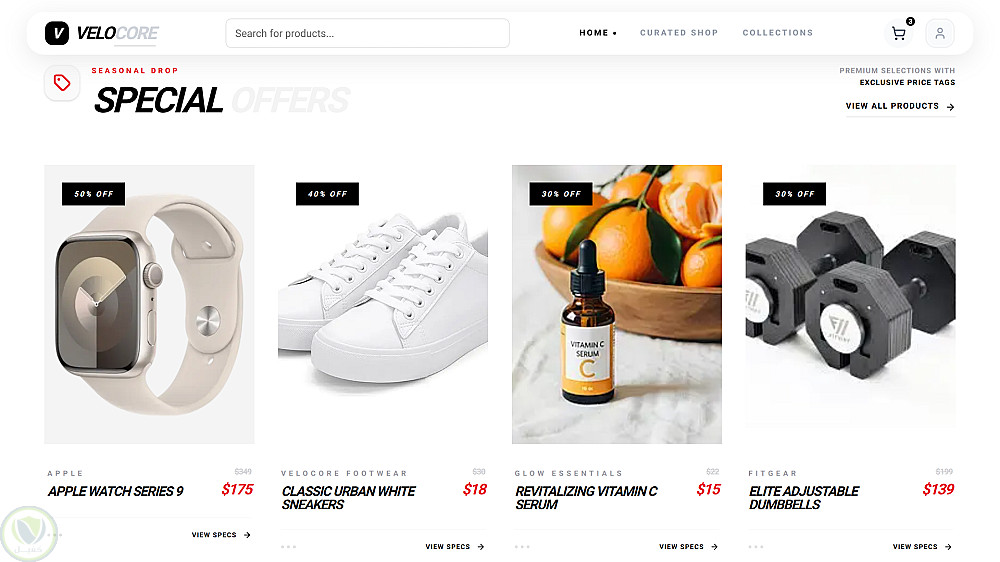Click the round green watermark badge
The width and height of the screenshot is (1000, 562).
(x=28, y=534)
